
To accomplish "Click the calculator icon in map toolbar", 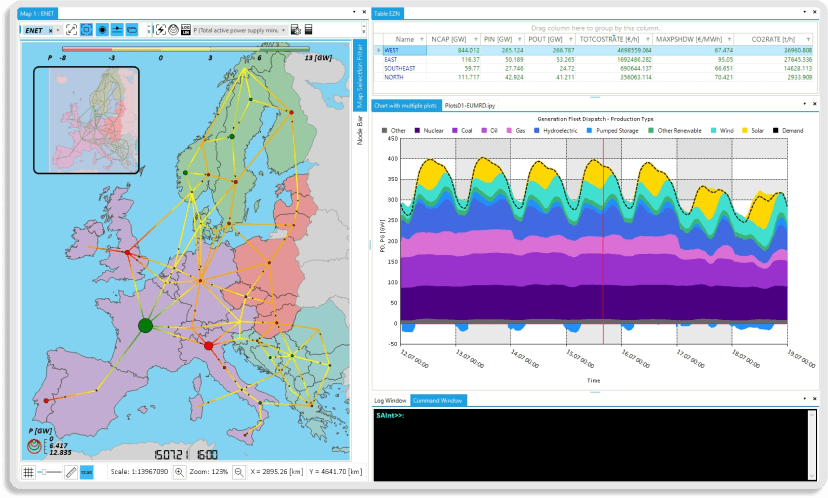I will pos(308,30).
